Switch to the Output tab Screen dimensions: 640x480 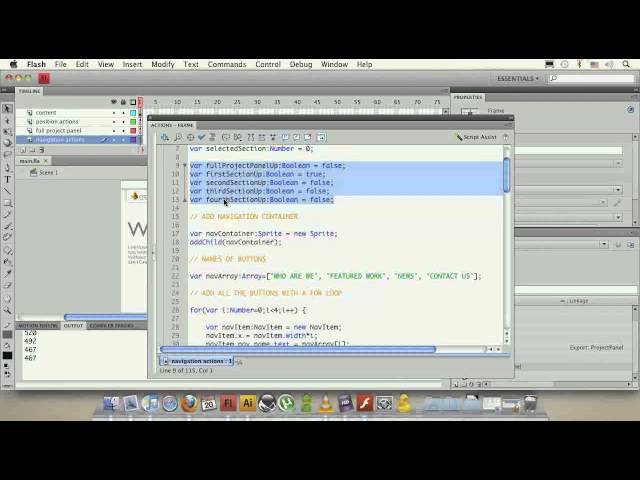[x=74, y=325]
